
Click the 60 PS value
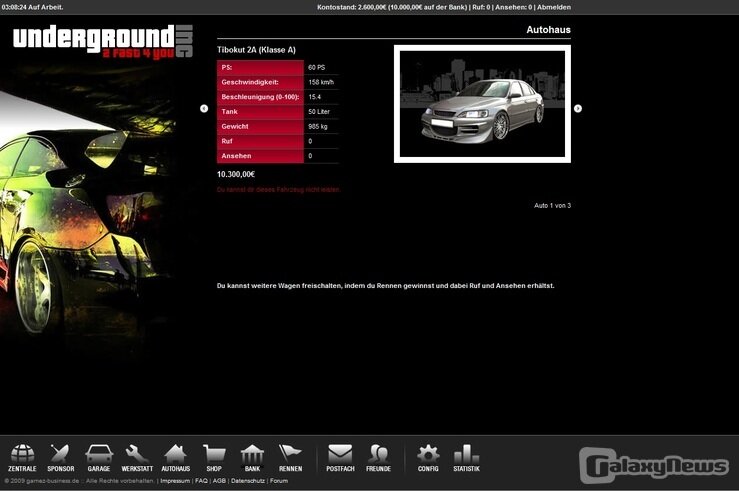pyautogui.click(x=317, y=67)
